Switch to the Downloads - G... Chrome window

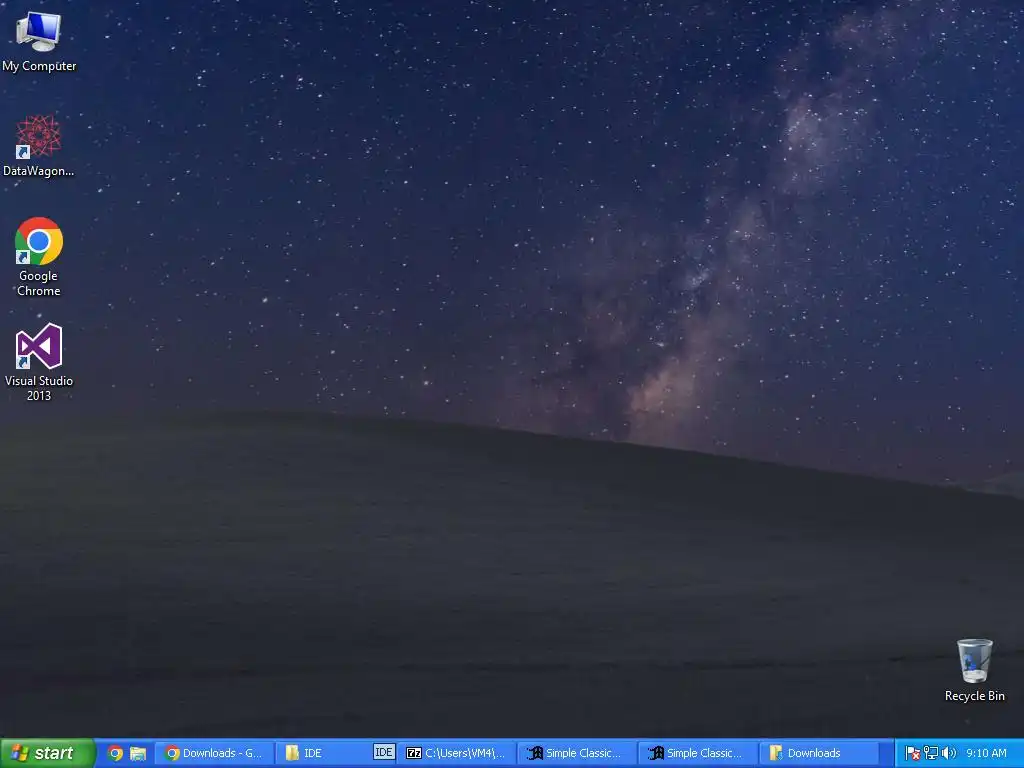[214, 753]
